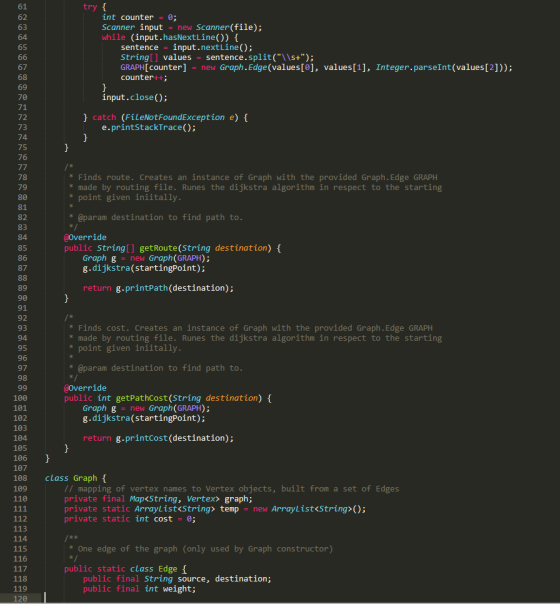The width and height of the screenshot is (560, 604).
Task: Click '@Override' annotation on line 99
Action: tap(85, 388)
